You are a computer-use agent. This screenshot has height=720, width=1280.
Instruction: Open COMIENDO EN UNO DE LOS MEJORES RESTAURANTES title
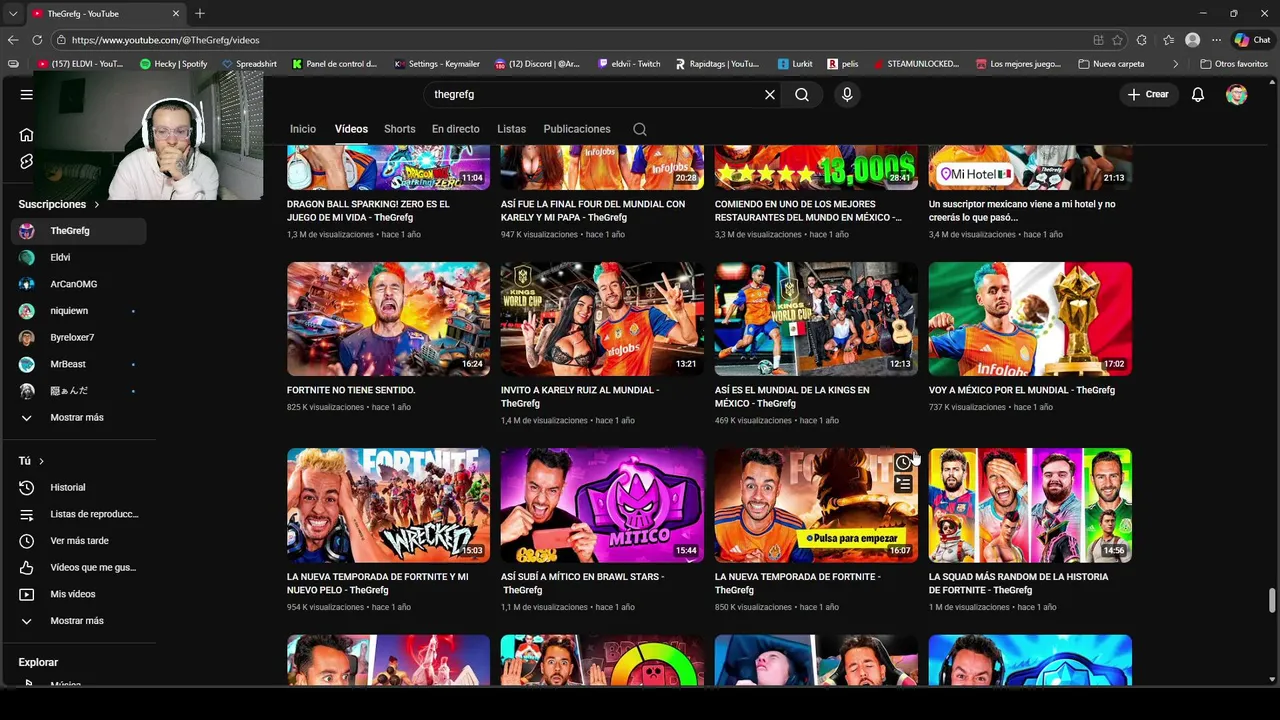pyautogui.click(x=808, y=210)
